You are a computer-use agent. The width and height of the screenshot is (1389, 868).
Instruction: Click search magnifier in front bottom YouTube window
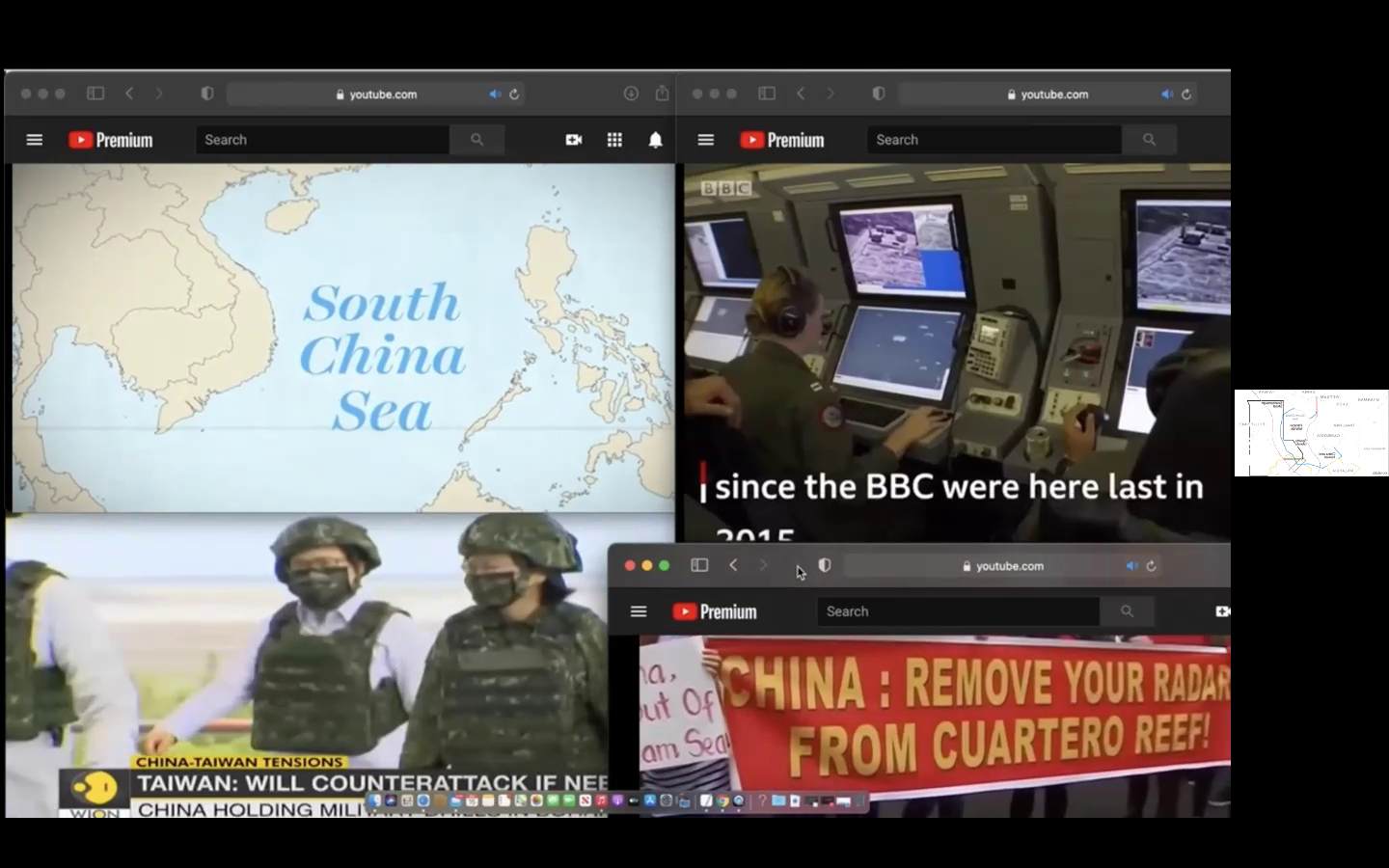coord(1127,611)
